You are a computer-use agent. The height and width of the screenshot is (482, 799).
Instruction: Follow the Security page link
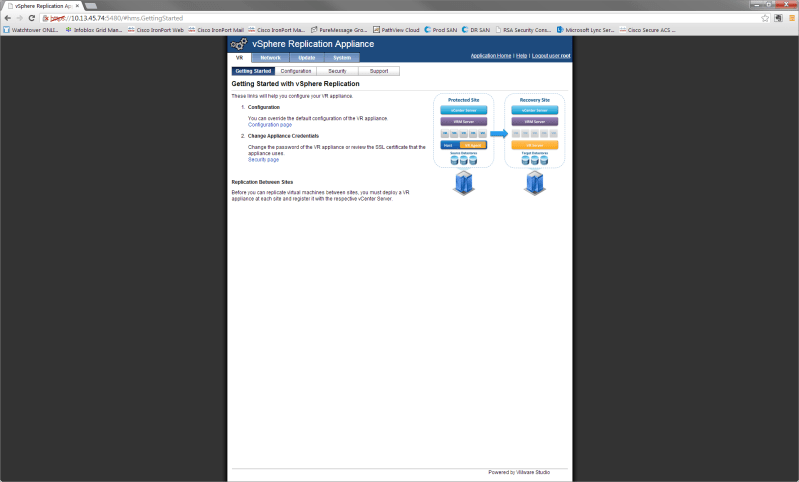[263, 159]
